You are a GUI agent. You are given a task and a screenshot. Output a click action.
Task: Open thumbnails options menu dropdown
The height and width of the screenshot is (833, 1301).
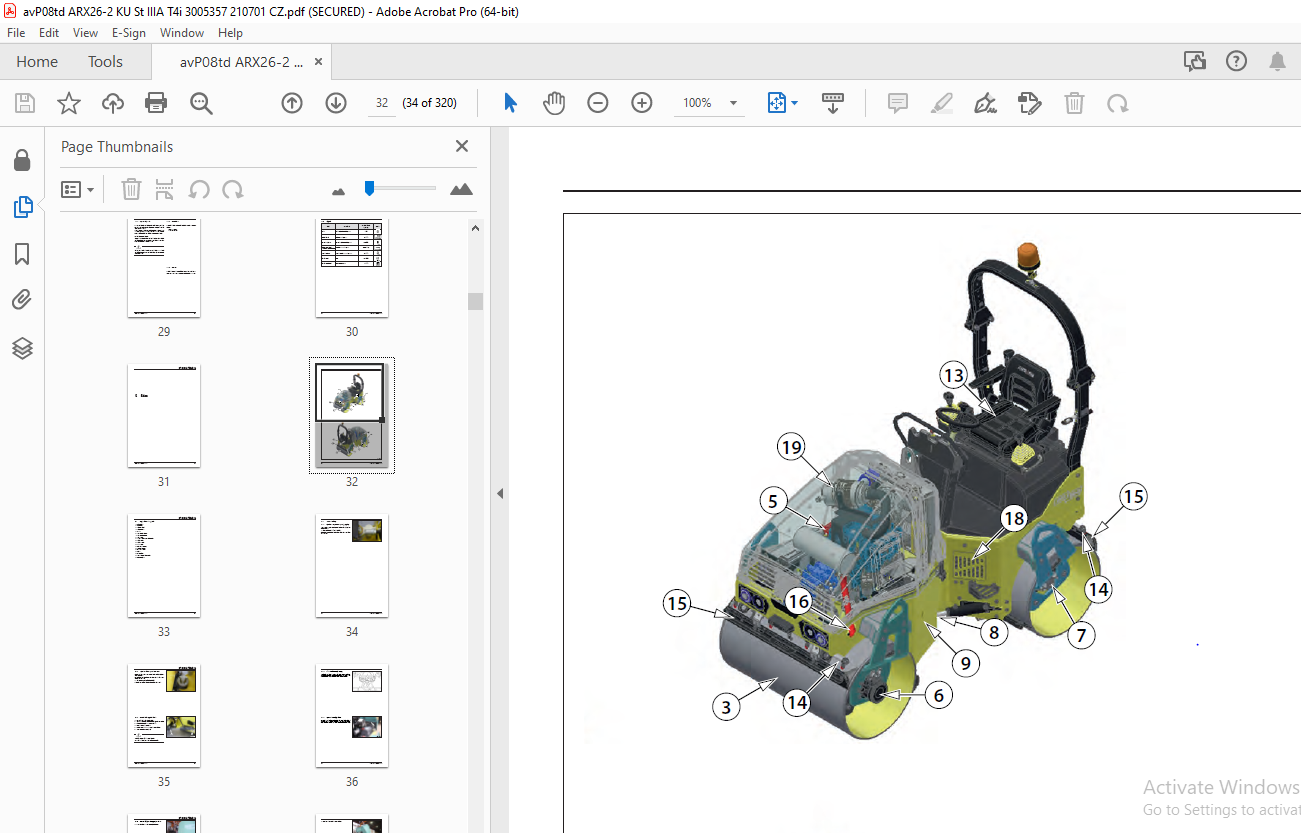pos(78,189)
